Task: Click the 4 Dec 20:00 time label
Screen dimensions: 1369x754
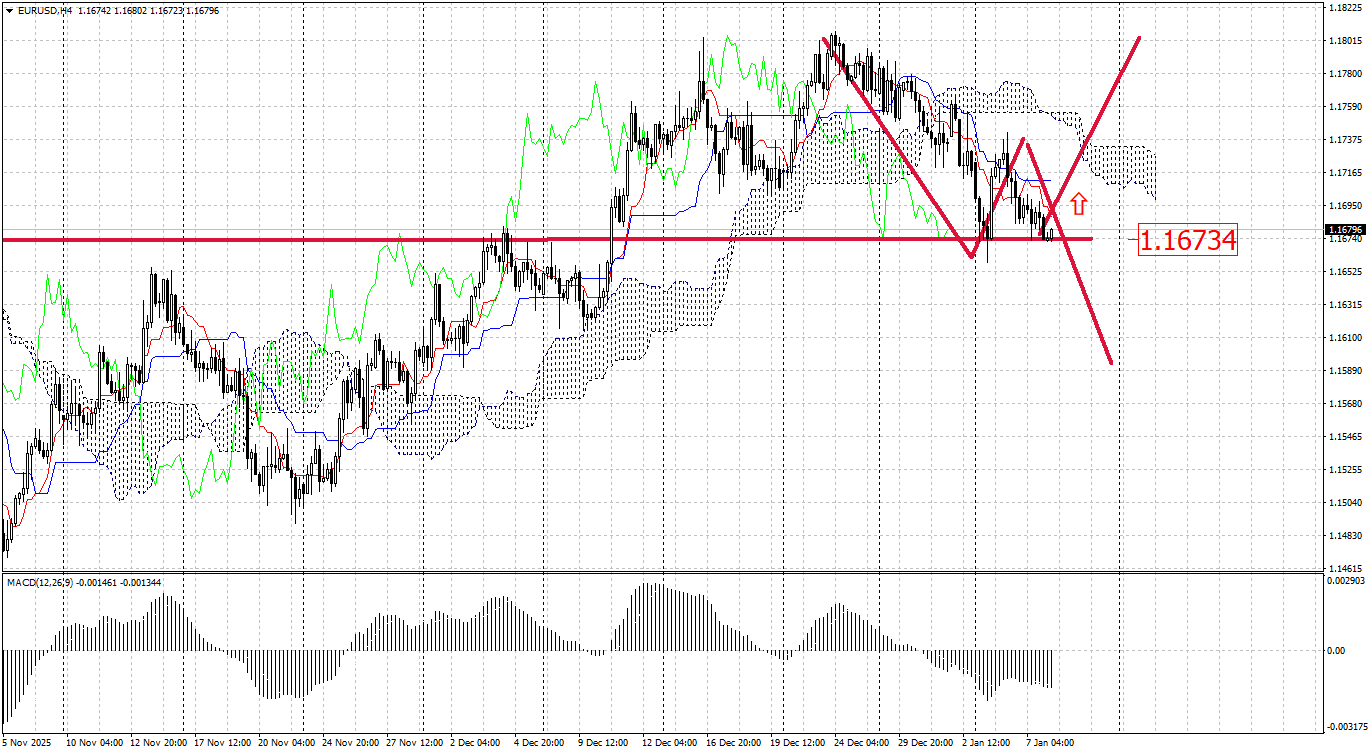Action: (x=540, y=743)
